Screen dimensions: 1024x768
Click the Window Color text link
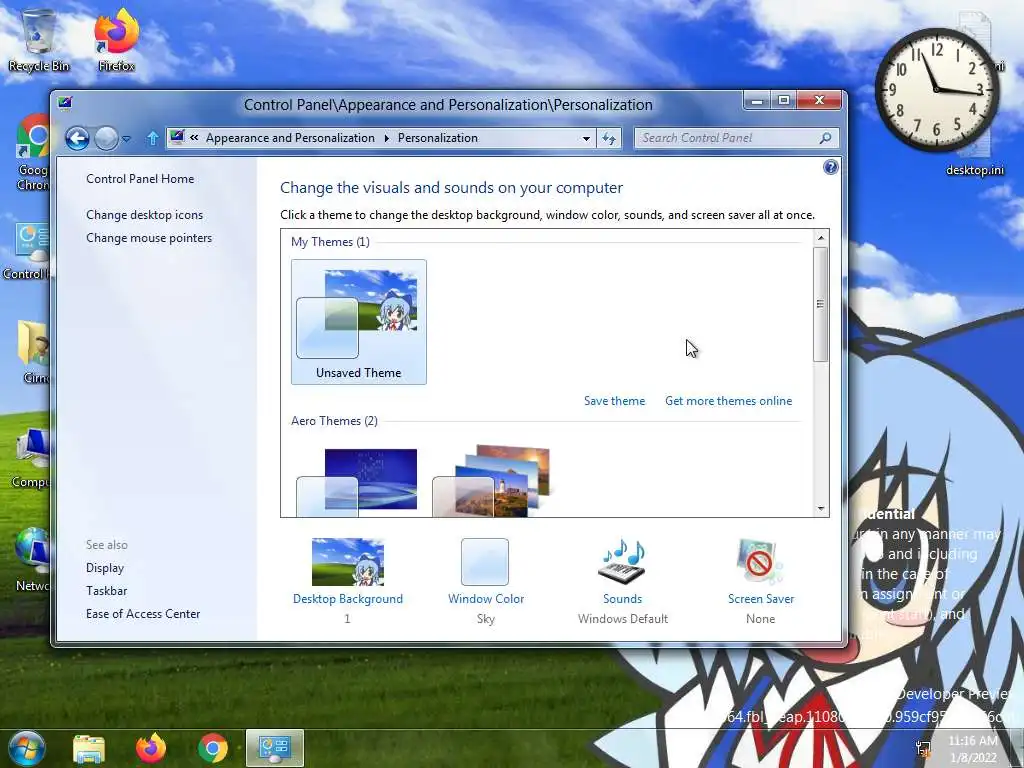[x=486, y=599]
